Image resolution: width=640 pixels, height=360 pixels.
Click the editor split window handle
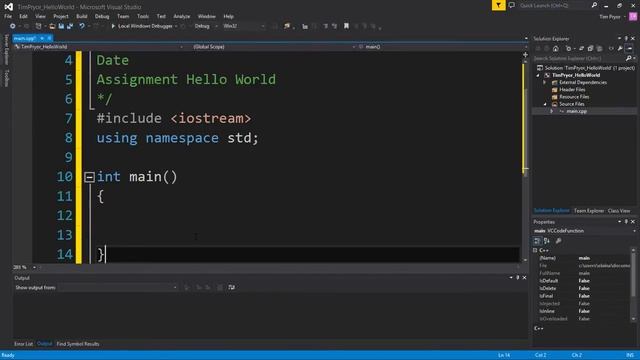tap(525, 54)
